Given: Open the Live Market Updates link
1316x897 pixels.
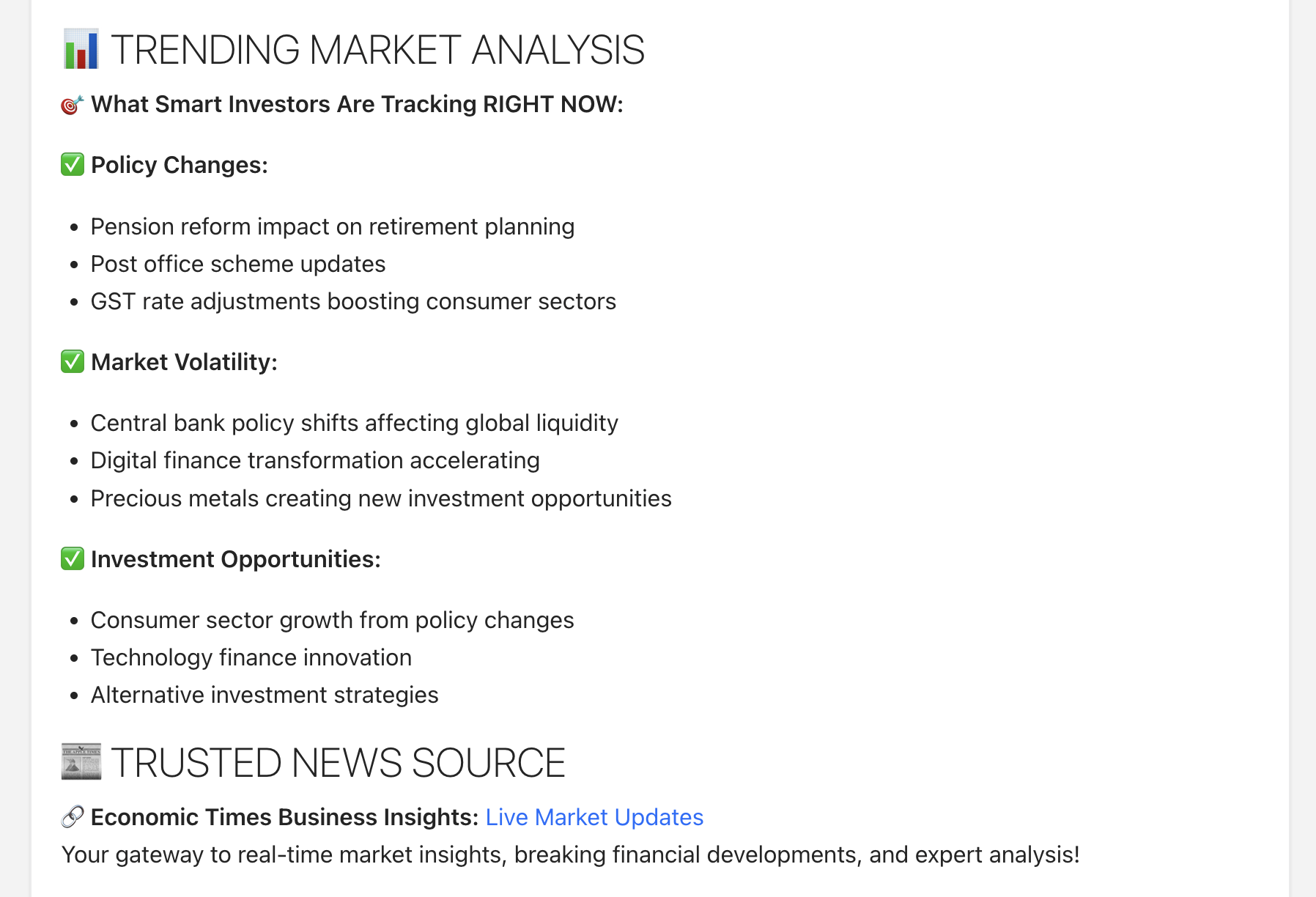Looking at the screenshot, I should [594, 817].
